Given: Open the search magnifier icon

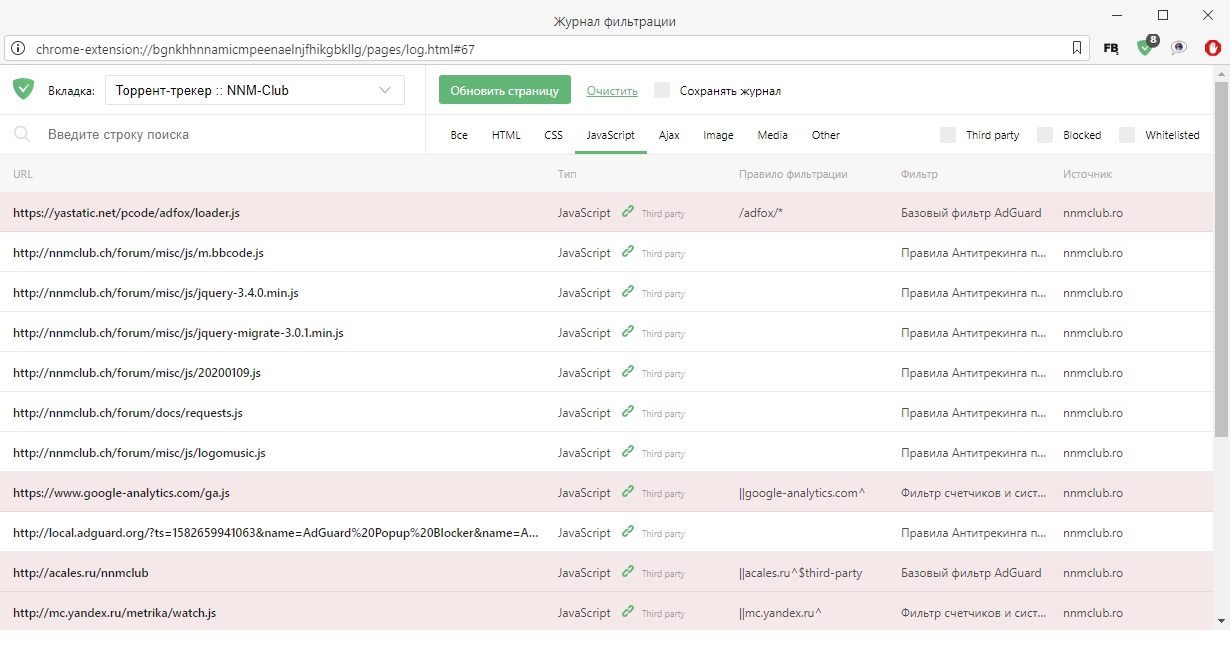Looking at the screenshot, I should click(22, 134).
